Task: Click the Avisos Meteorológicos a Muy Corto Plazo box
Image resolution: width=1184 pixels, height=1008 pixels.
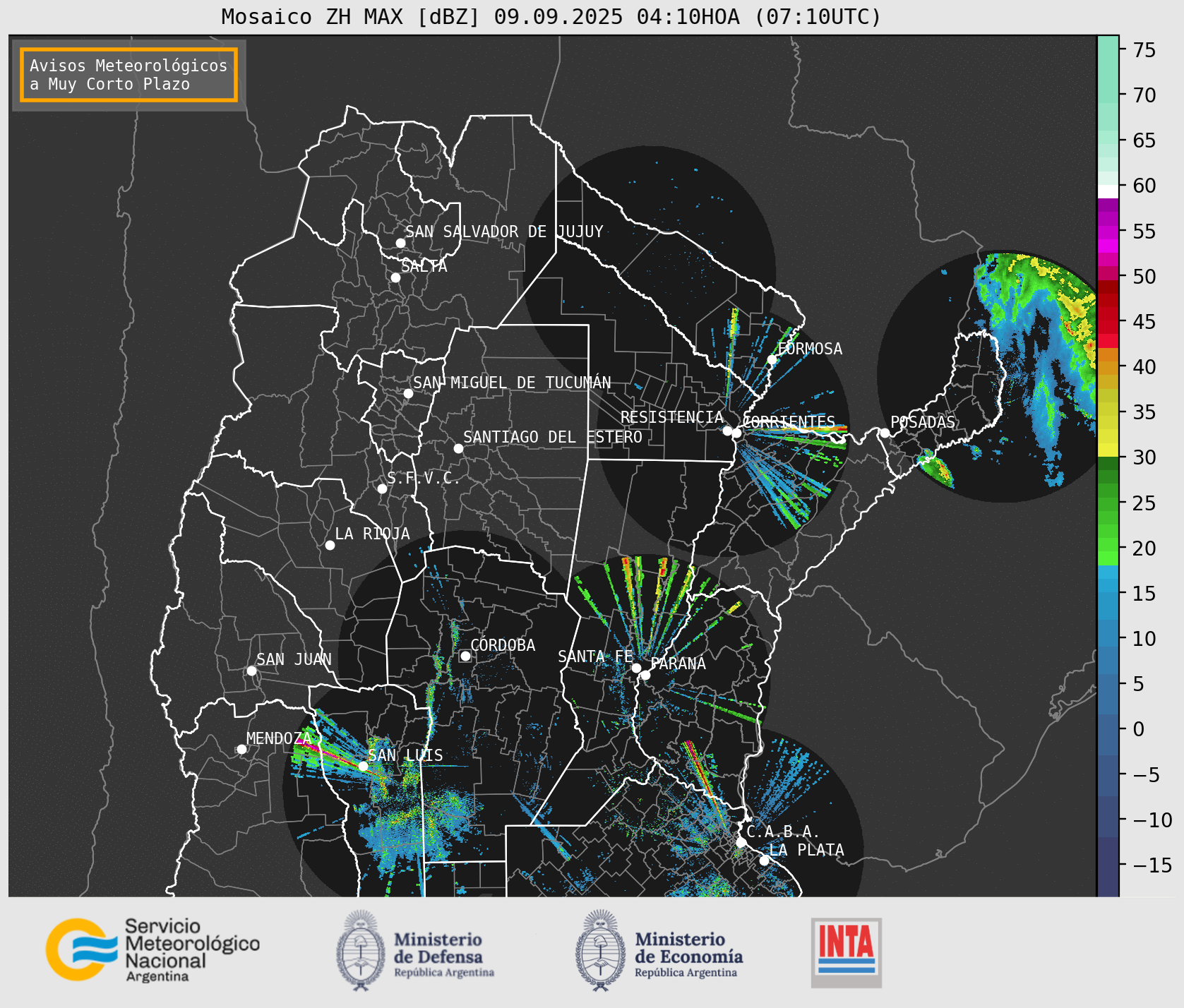Action: [x=128, y=75]
